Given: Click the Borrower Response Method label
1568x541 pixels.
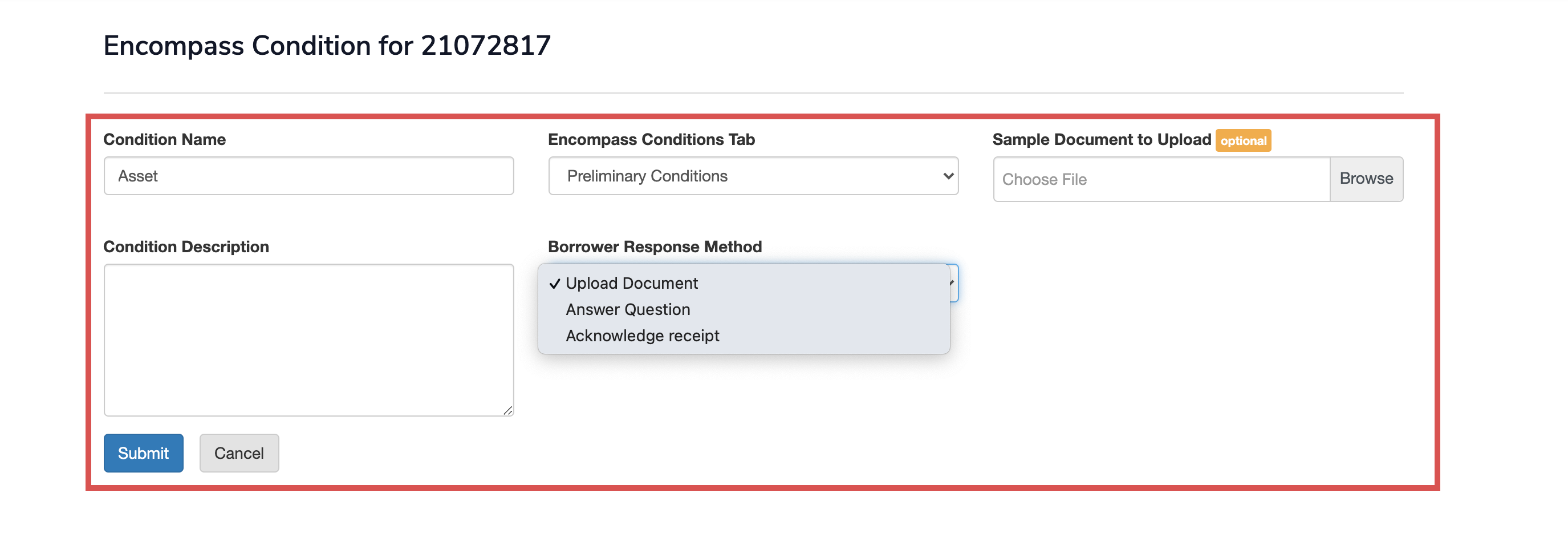Looking at the screenshot, I should pyautogui.click(x=655, y=247).
